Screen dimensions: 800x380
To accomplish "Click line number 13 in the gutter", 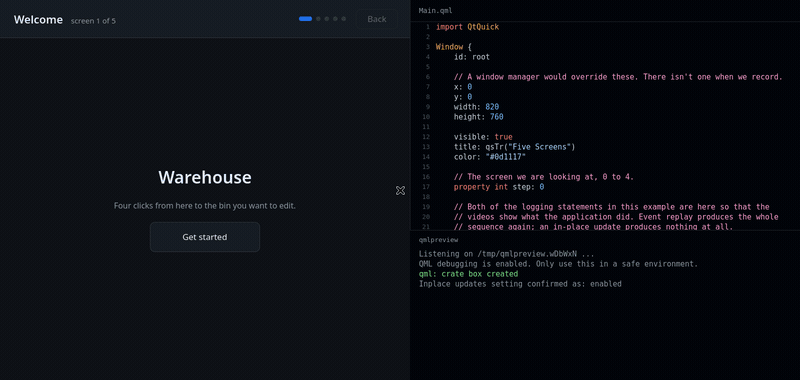I will (x=427, y=147).
